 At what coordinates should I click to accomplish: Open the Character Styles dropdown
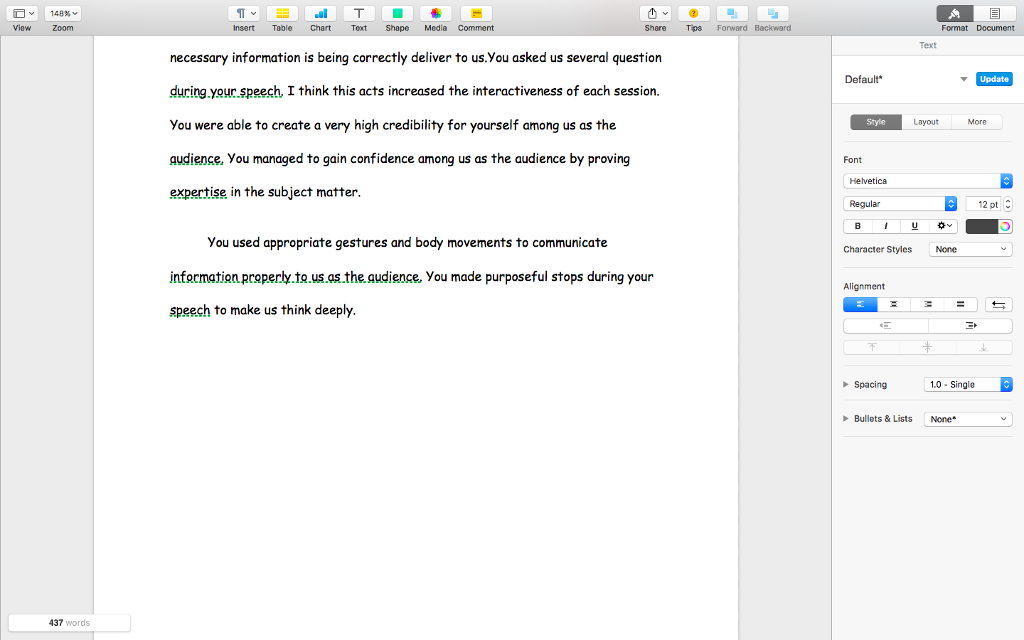(970, 249)
